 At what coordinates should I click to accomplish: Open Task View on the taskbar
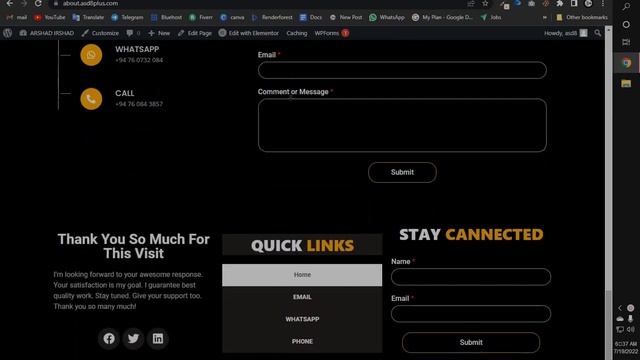point(626,42)
